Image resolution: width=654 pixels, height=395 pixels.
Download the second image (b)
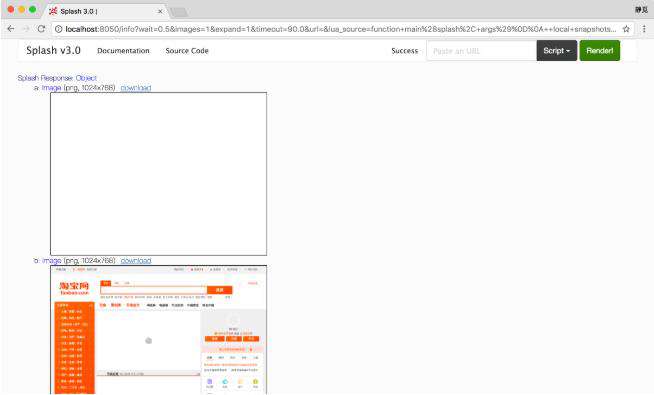tap(136, 260)
